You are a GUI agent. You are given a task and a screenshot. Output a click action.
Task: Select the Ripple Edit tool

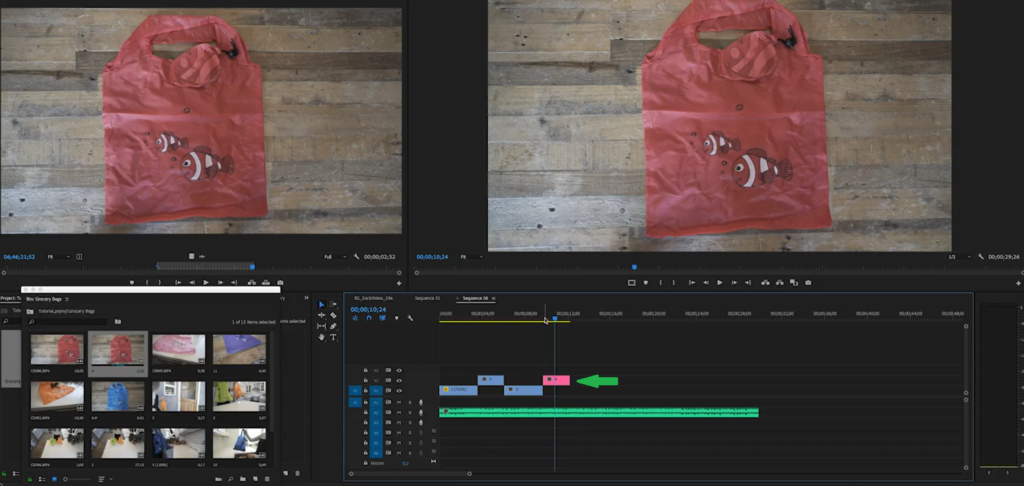point(321,316)
